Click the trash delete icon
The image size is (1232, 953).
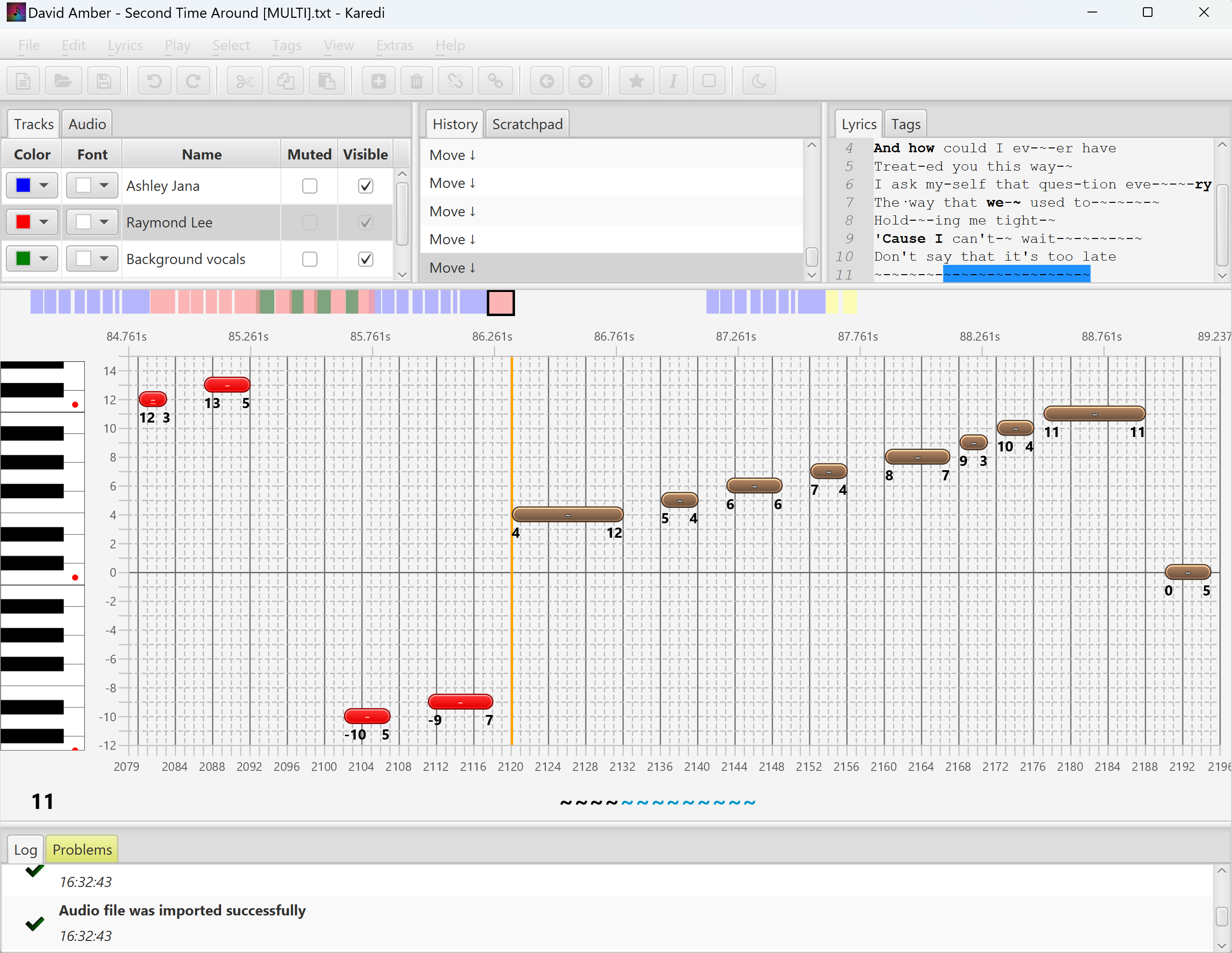click(416, 81)
